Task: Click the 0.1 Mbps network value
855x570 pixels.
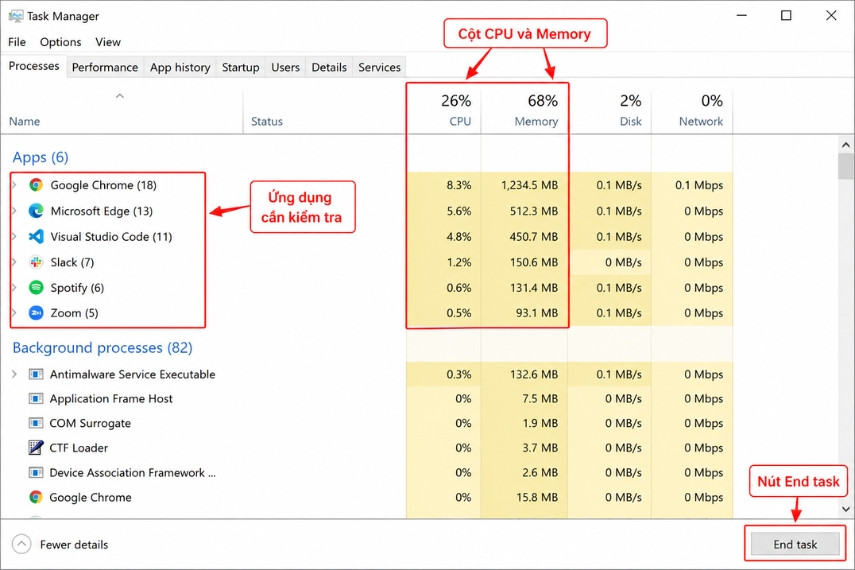Action: coord(699,185)
